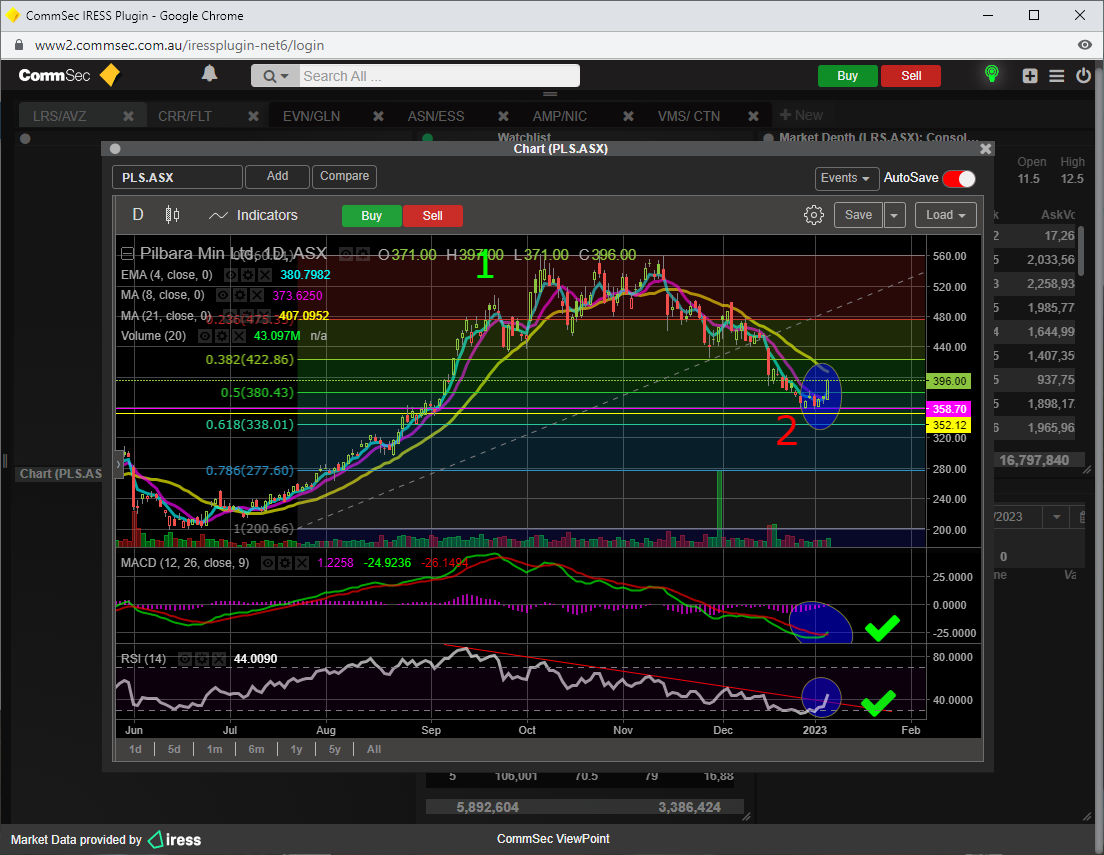
Task: Toggle visibility of MACD indicator
Action: tap(268, 563)
